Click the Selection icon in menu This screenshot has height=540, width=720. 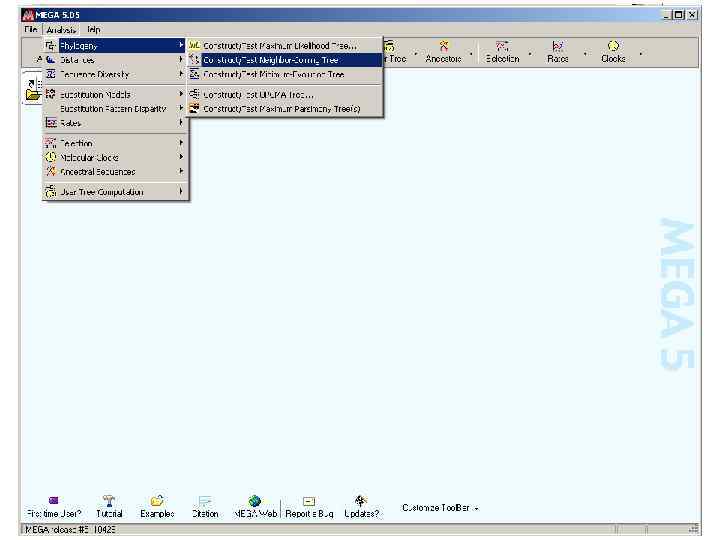[51, 143]
